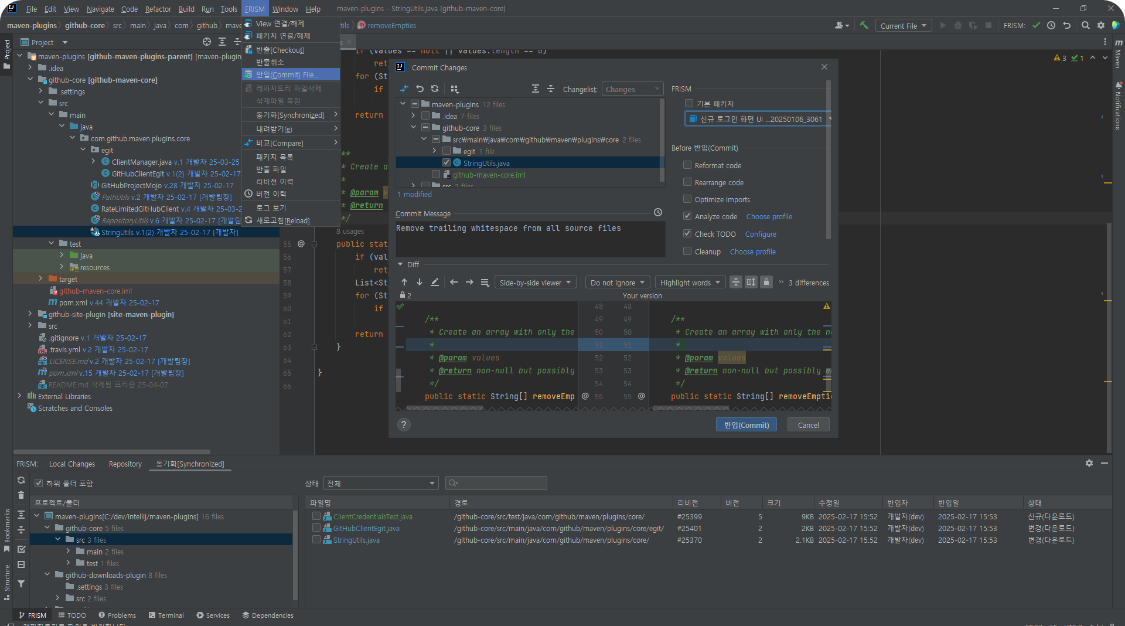
Task: Click the edit source pencil icon in Diff
Action: (x=435, y=283)
